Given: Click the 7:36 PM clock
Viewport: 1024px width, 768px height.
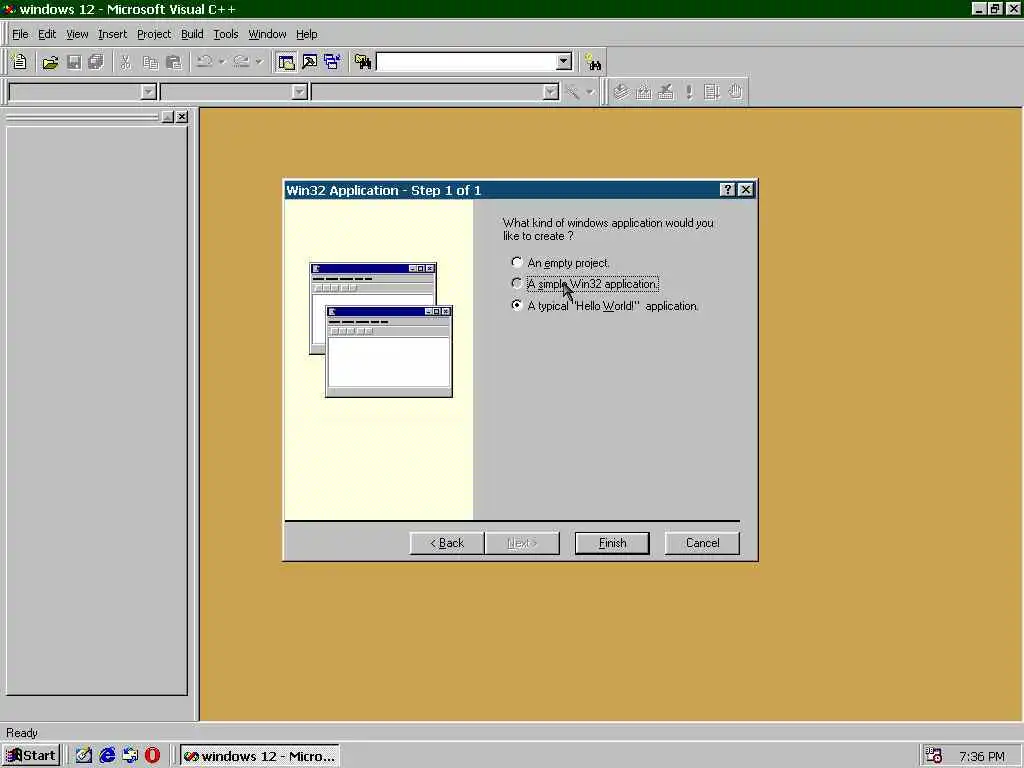Looking at the screenshot, I should [982, 756].
